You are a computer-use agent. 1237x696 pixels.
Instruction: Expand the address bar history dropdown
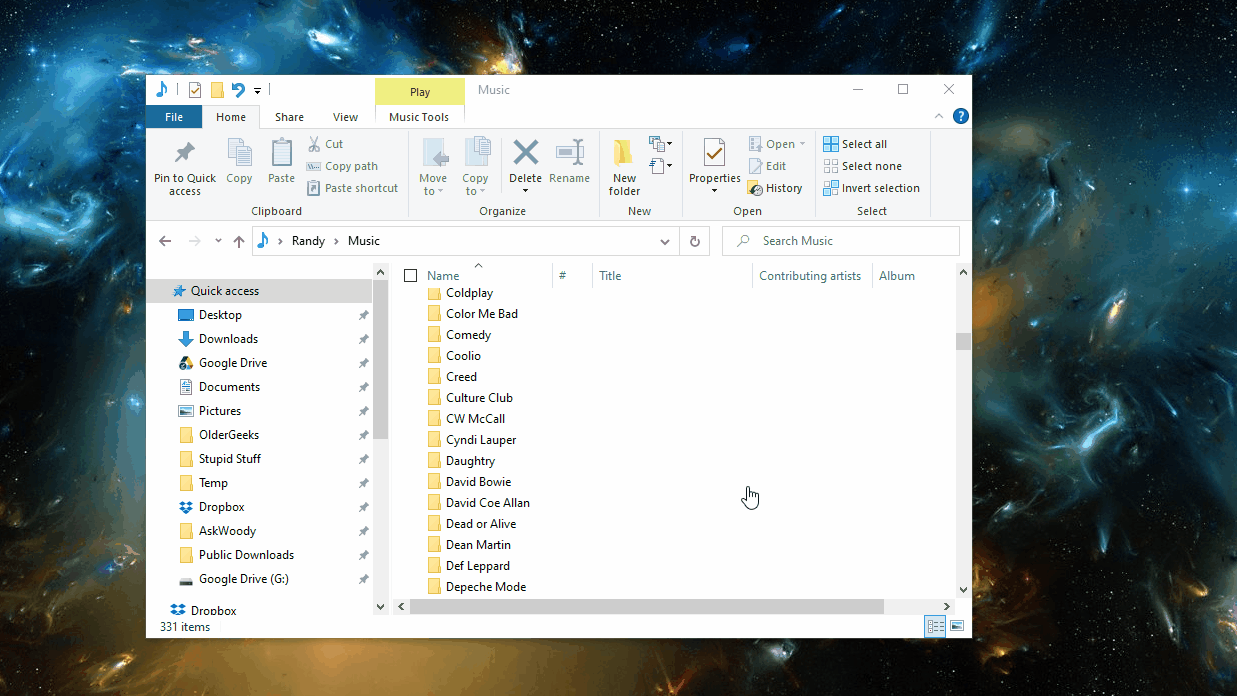point(665,241)
